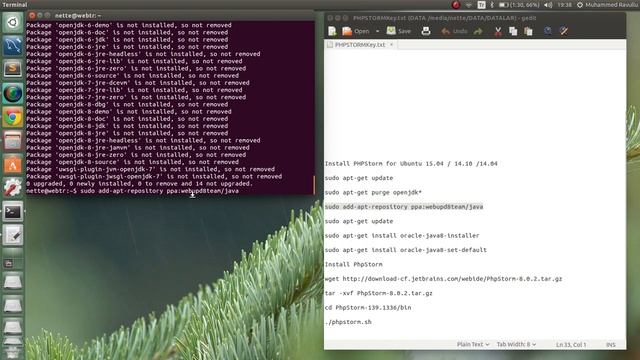
Task: Open the Tr keyboard layout indicator
Action: click(481, 5)
